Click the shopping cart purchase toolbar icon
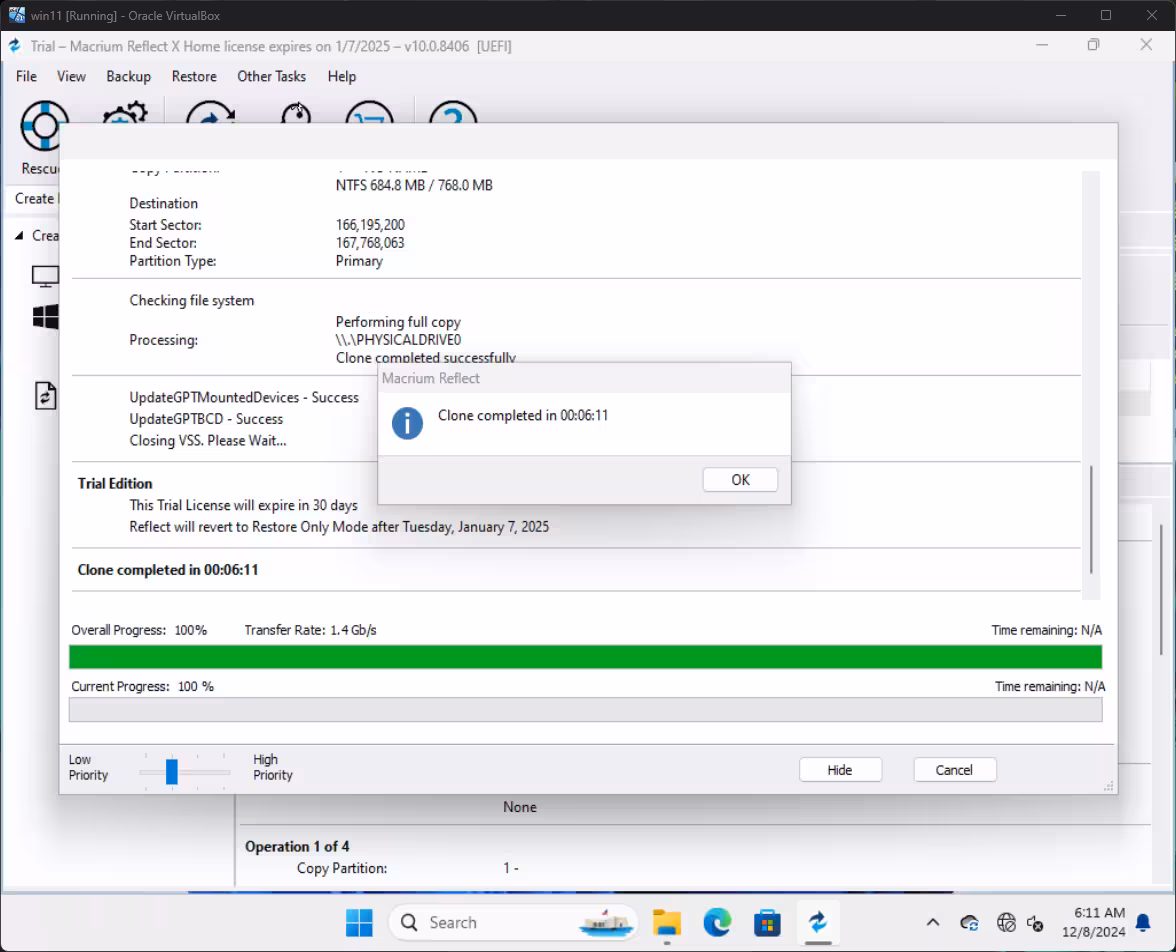Image resolution: width=1176 pixels, height=952 pixels. [370, 113]
